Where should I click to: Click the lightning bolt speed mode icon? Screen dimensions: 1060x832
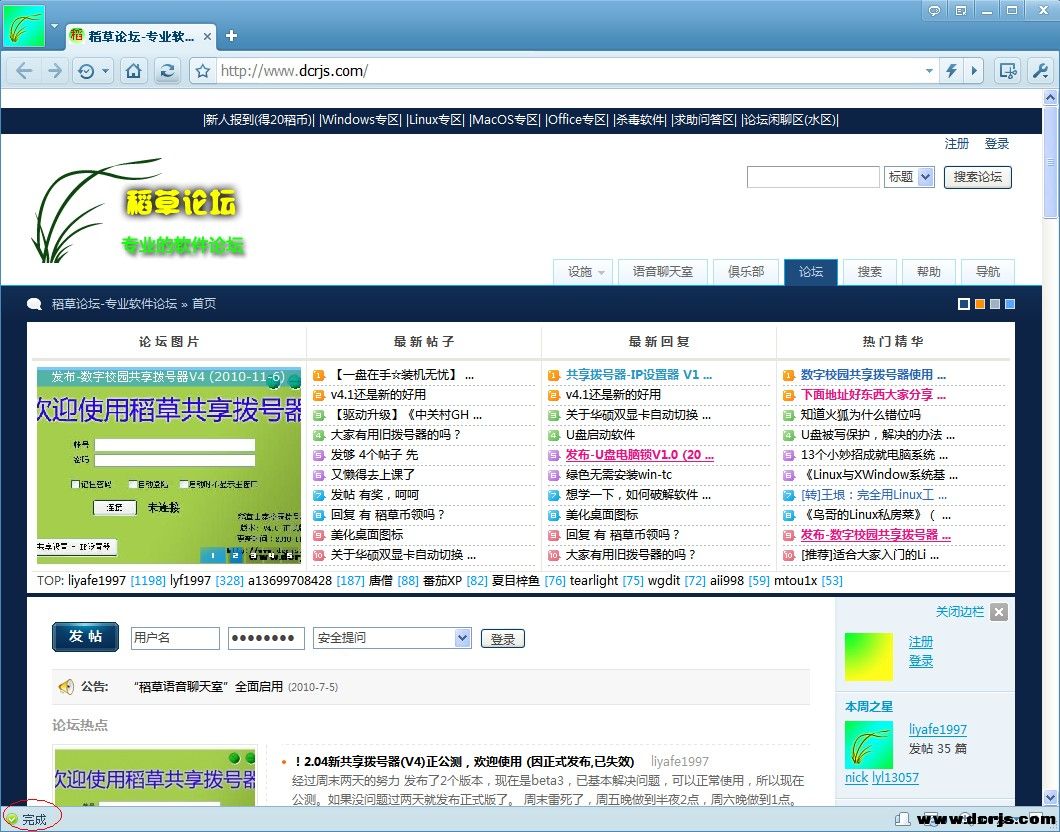951,71
